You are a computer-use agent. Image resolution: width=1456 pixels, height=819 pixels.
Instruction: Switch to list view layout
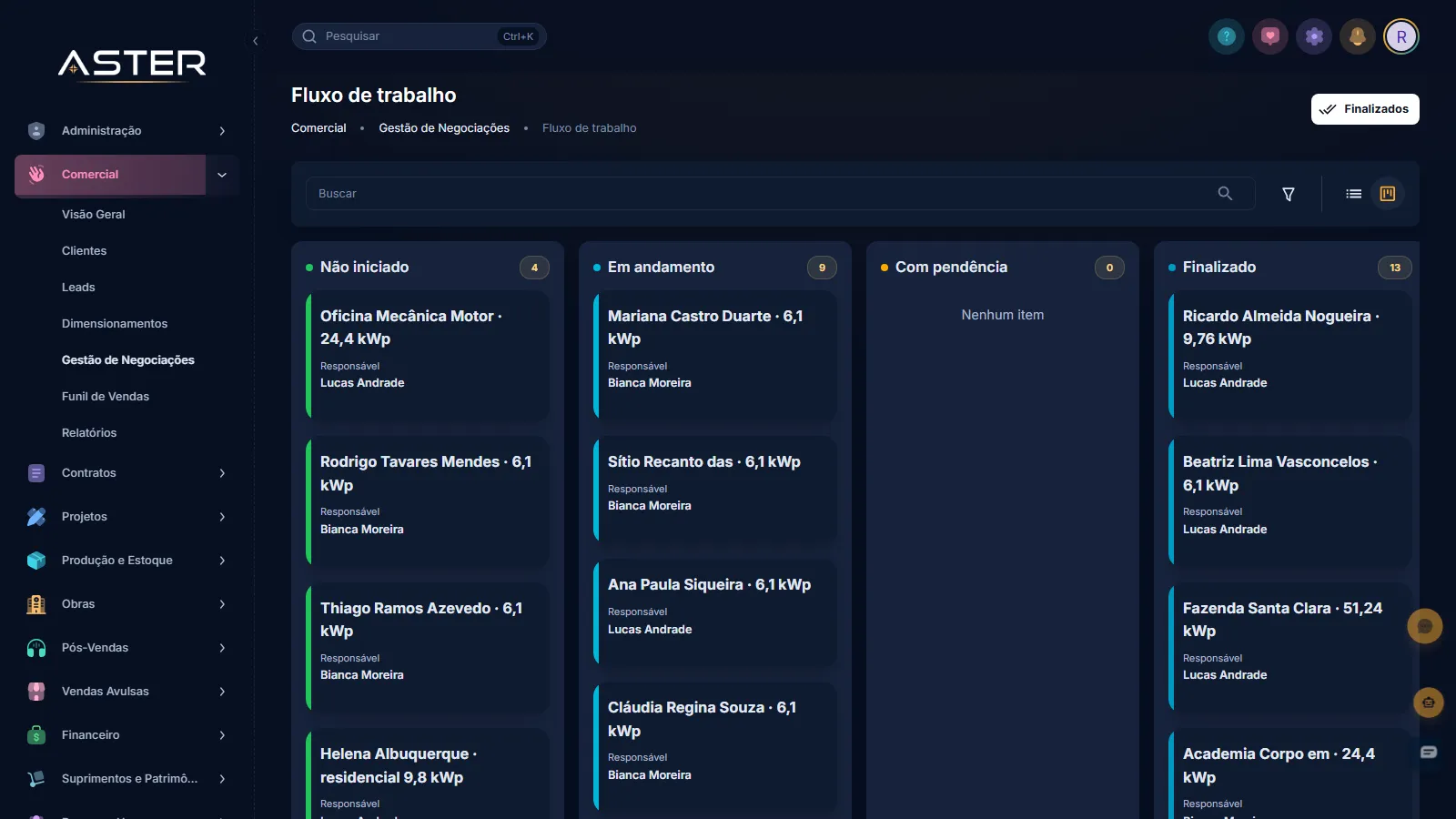click(x=1354, y=194)
